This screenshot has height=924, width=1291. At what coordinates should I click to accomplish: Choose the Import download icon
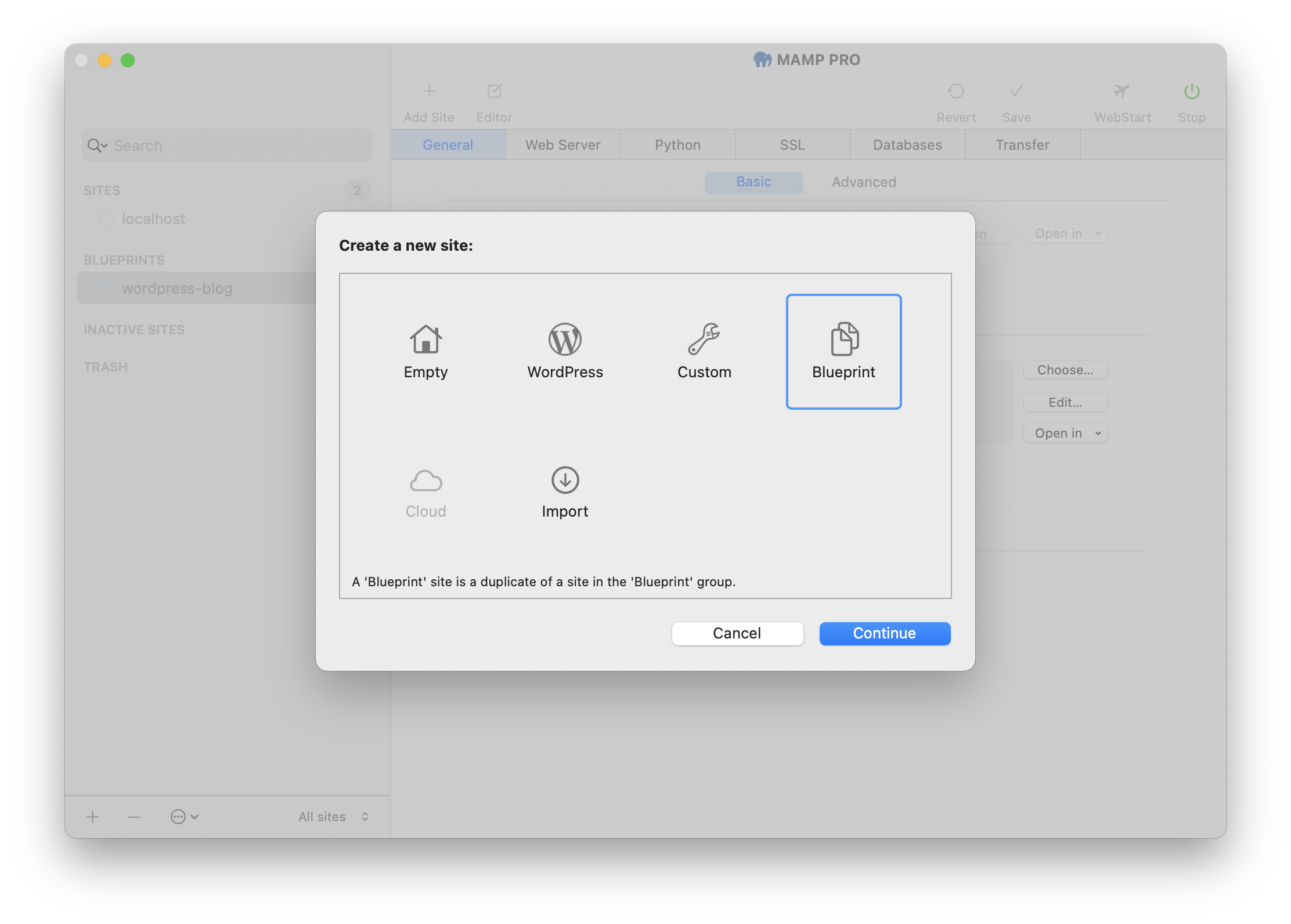pos(565,480)
